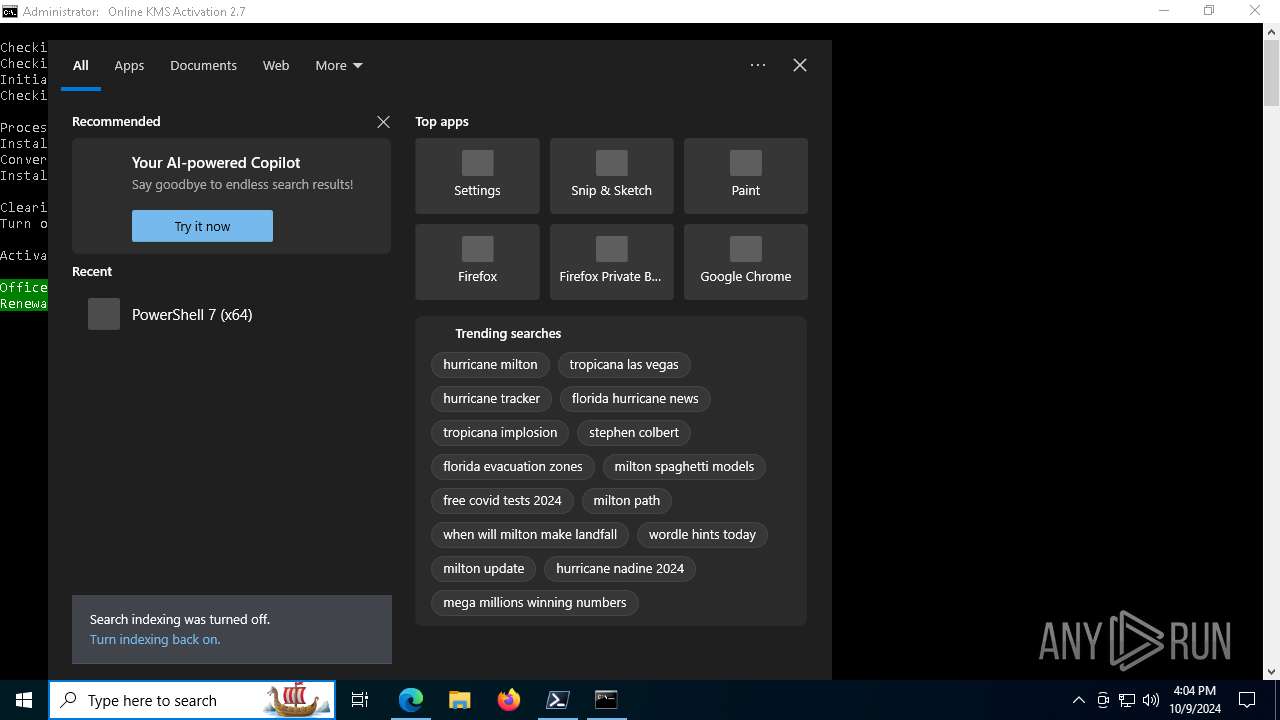
Task: Launch Firefox tile in Top apps
Action: (477, 262)
